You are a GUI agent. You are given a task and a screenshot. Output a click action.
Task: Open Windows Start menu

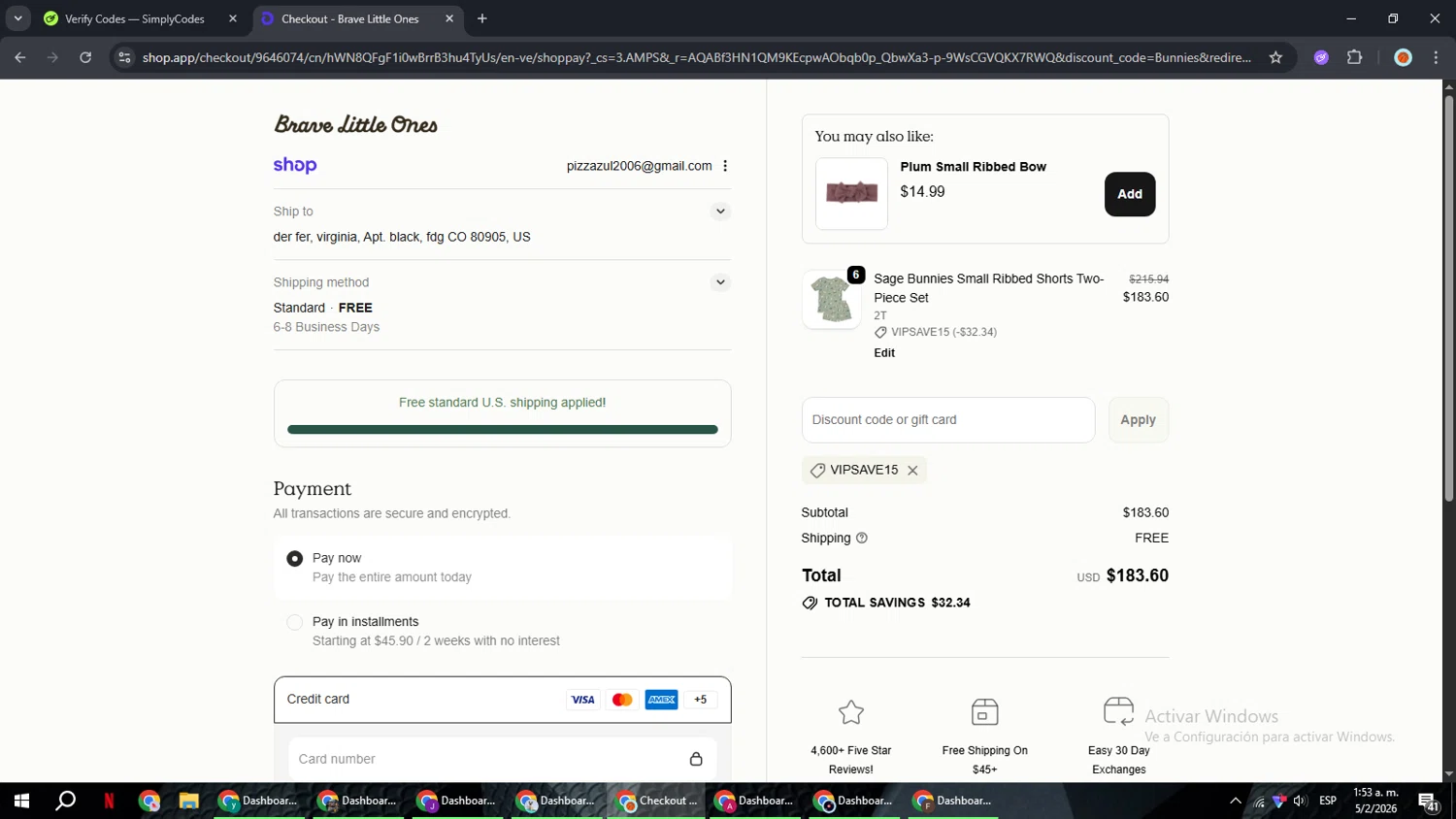pyautogui.click(x=21, y=801)
